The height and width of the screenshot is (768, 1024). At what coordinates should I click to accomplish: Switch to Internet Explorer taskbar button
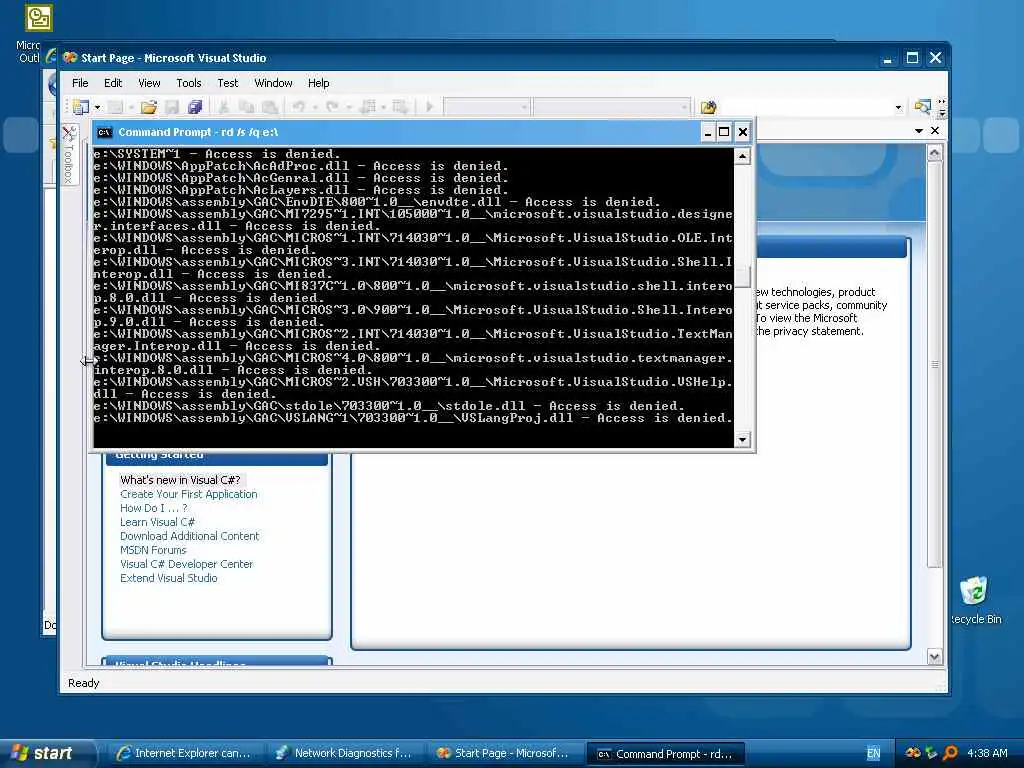184,753
